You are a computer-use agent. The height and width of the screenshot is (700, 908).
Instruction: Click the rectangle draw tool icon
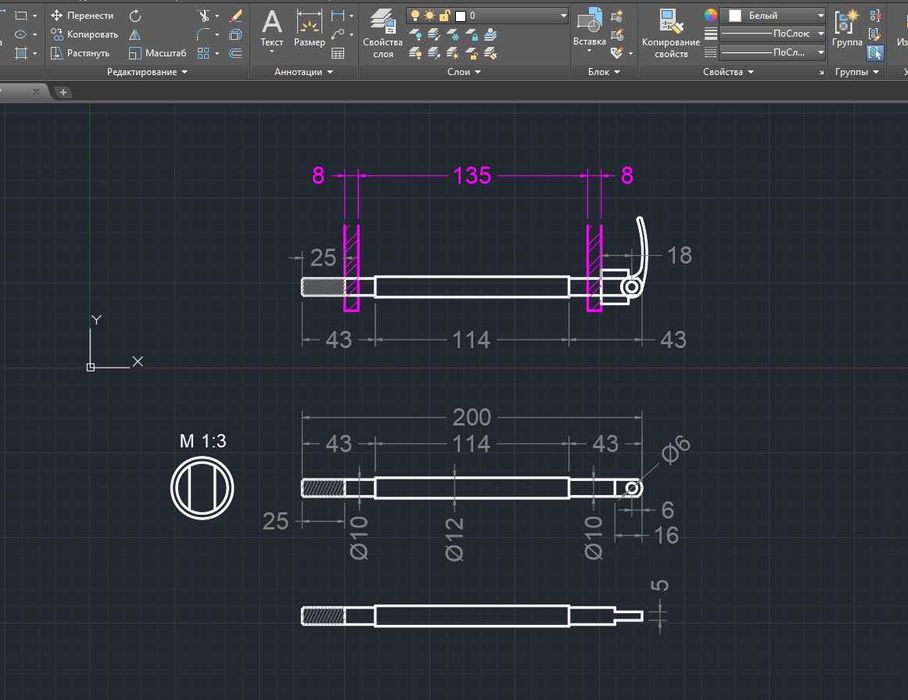pyautogui.click(x=21, y=16)
